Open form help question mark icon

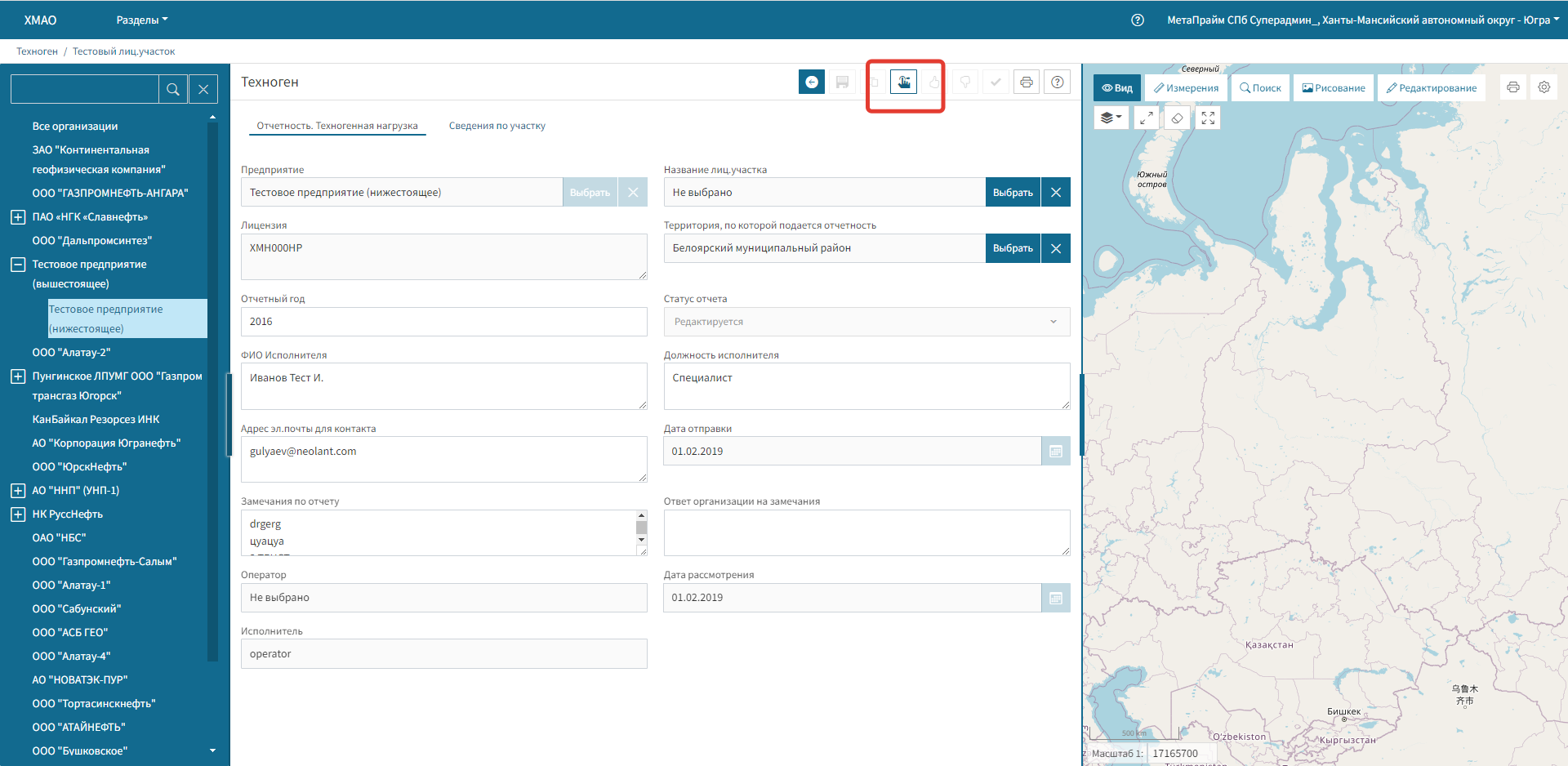(1057, 82)
